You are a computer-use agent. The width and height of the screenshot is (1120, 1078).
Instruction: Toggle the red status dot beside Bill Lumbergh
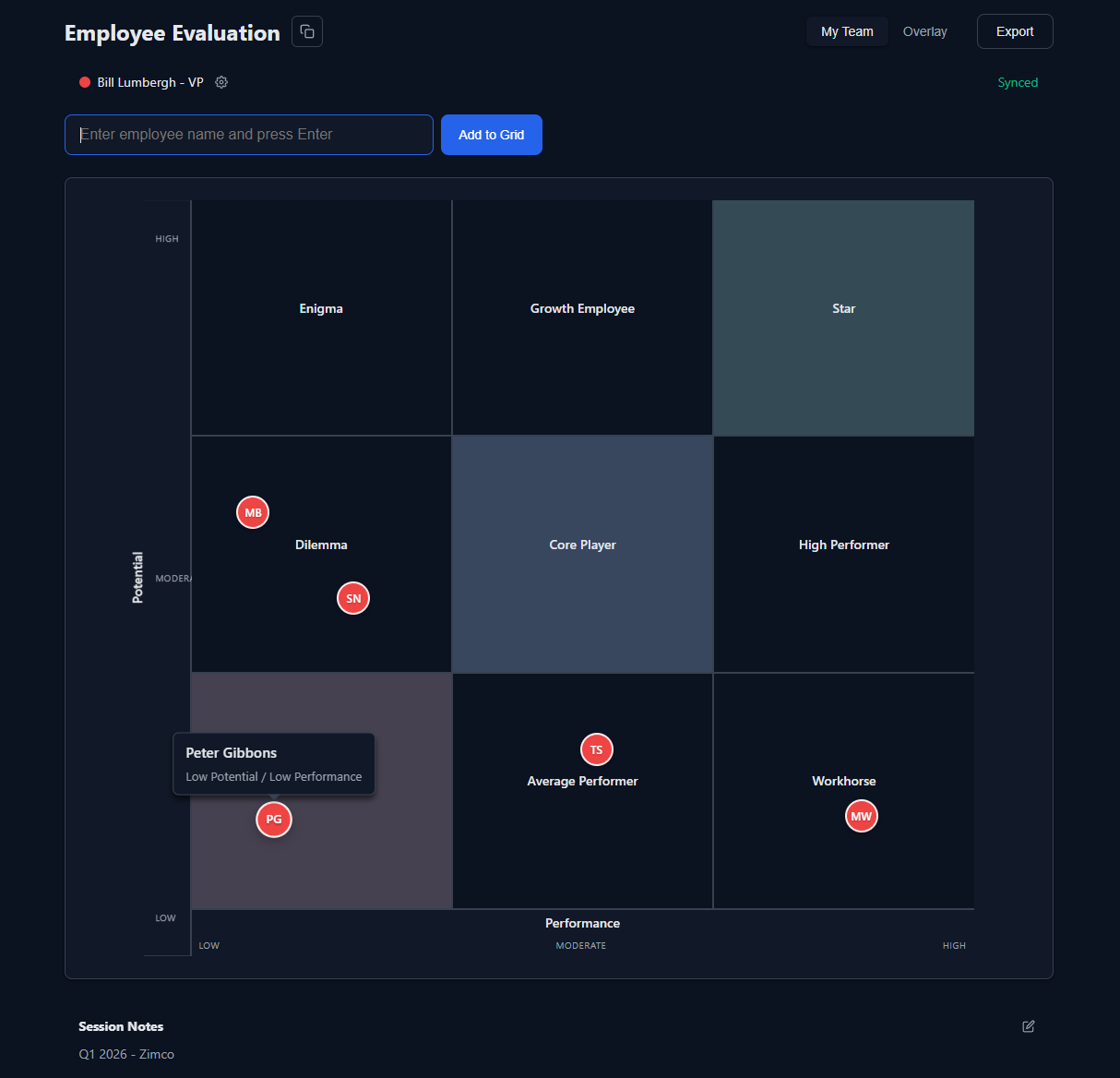(x=84, y=82)
